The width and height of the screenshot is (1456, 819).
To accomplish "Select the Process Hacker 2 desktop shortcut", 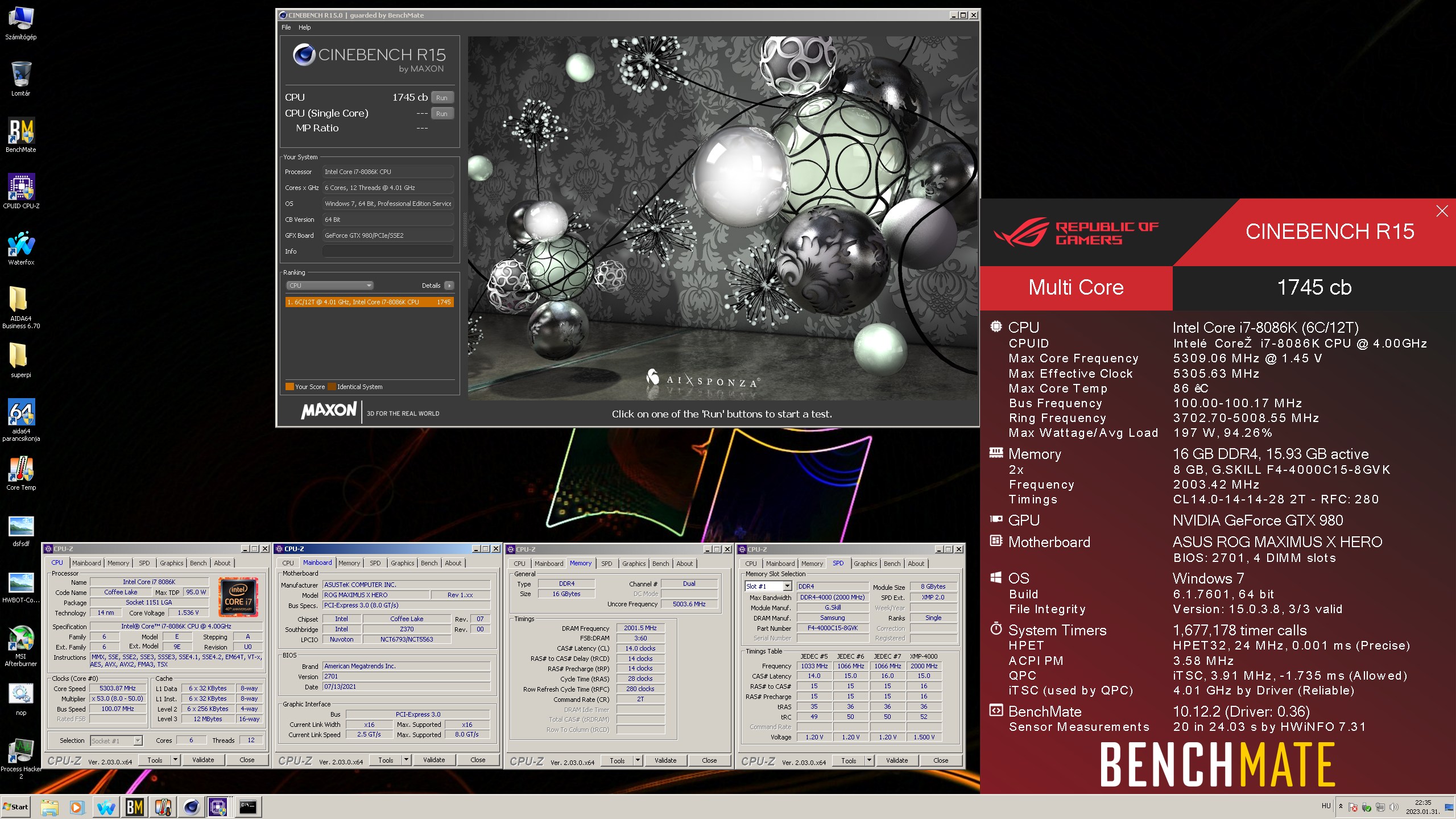I will coord(21,759).
